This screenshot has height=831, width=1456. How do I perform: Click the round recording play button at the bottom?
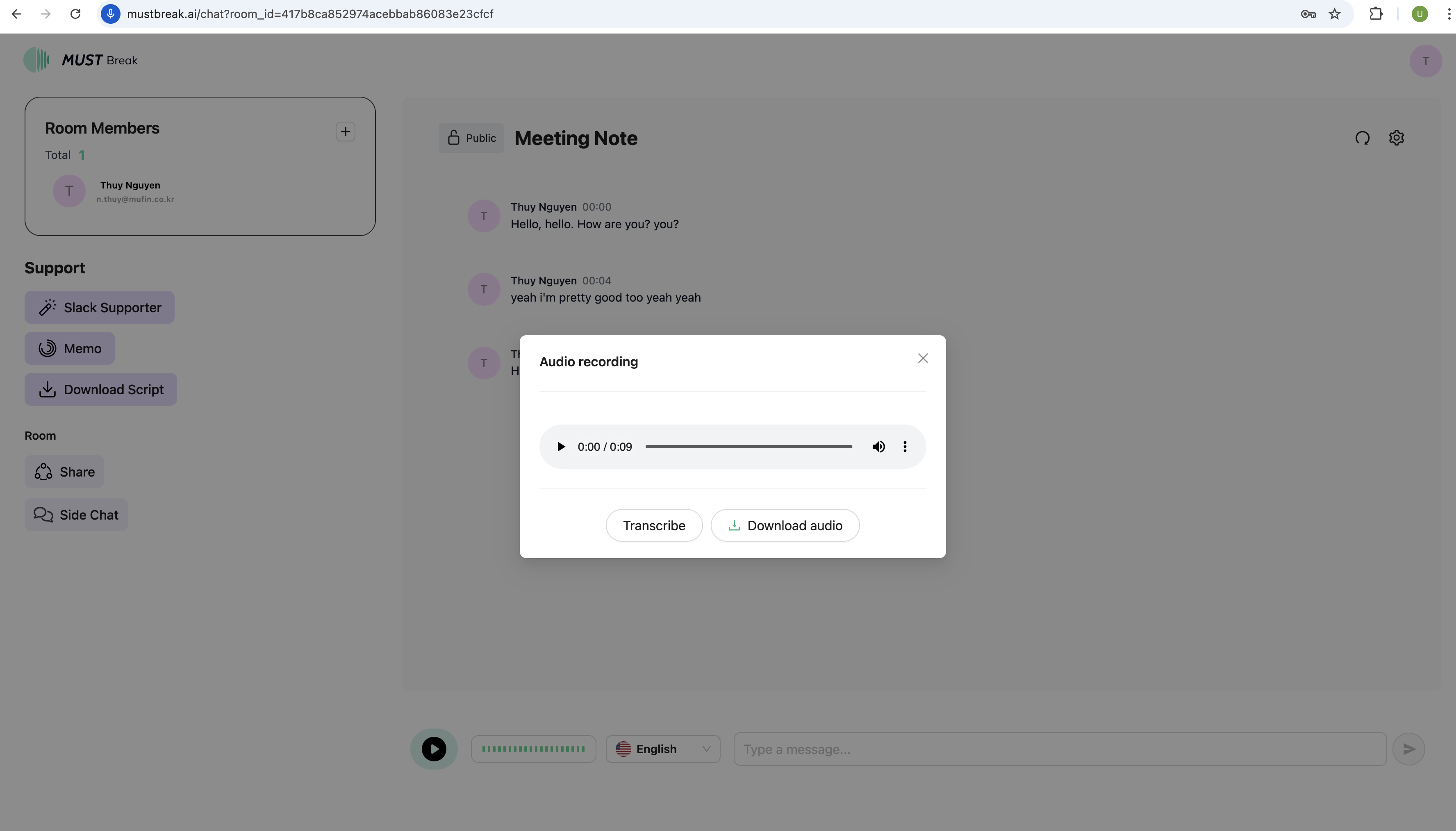point(434,749)
